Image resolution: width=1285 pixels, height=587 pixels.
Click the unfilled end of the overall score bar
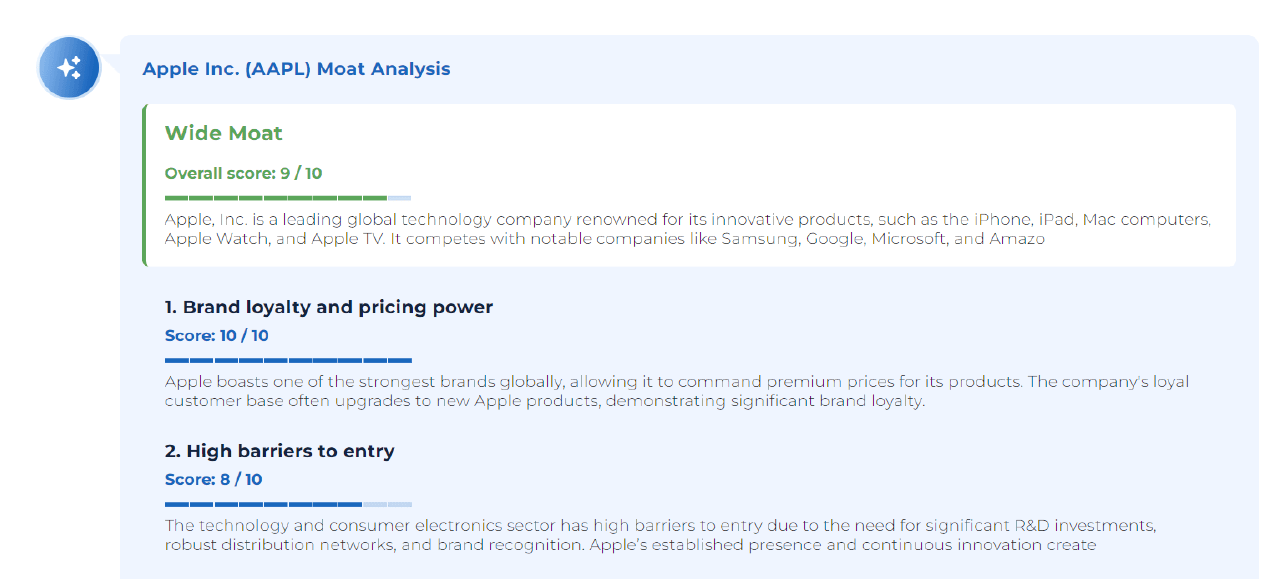click(399, 198)
